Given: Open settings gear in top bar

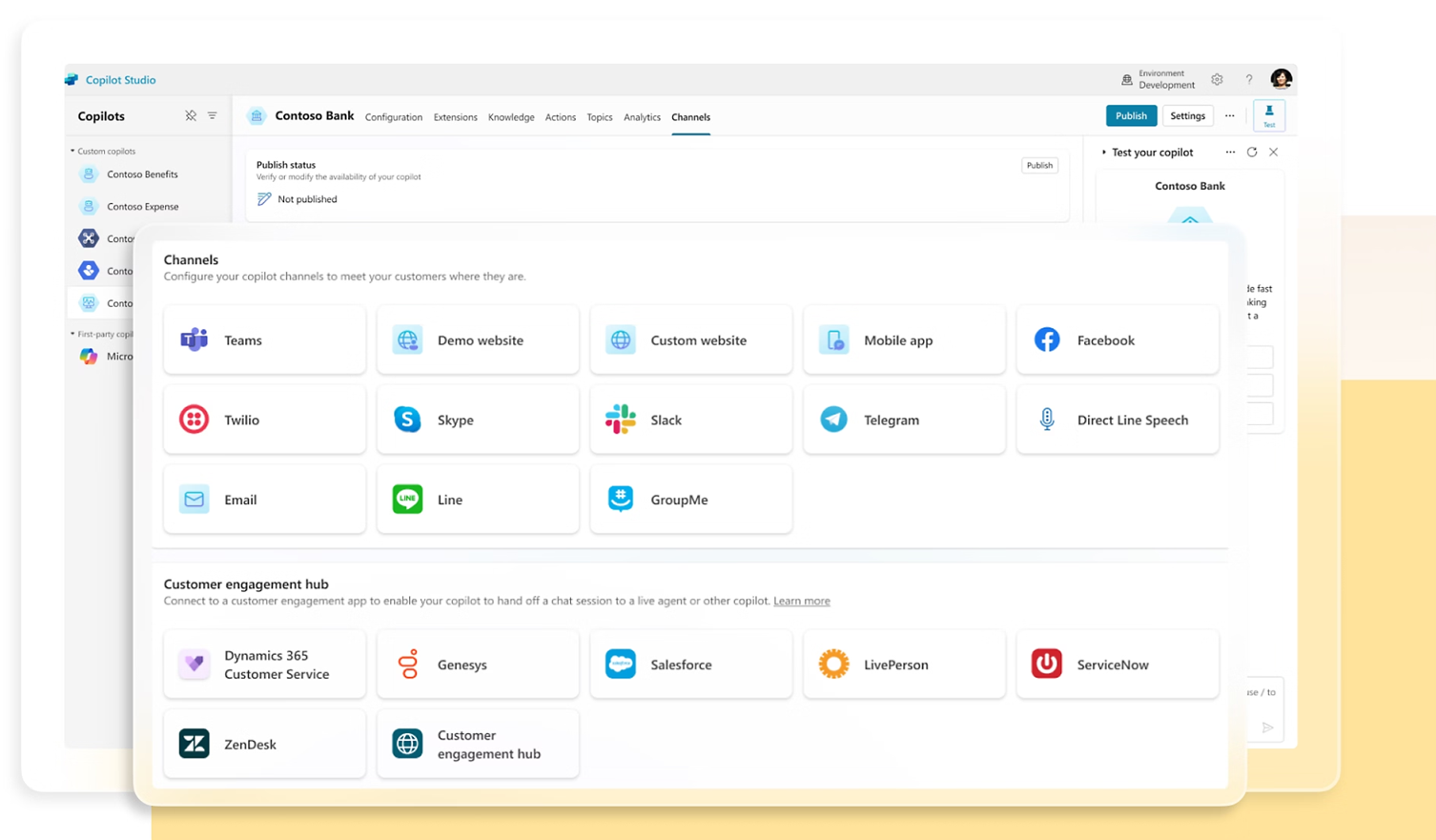Looking at the screenshot, I should click(1218, 79).
